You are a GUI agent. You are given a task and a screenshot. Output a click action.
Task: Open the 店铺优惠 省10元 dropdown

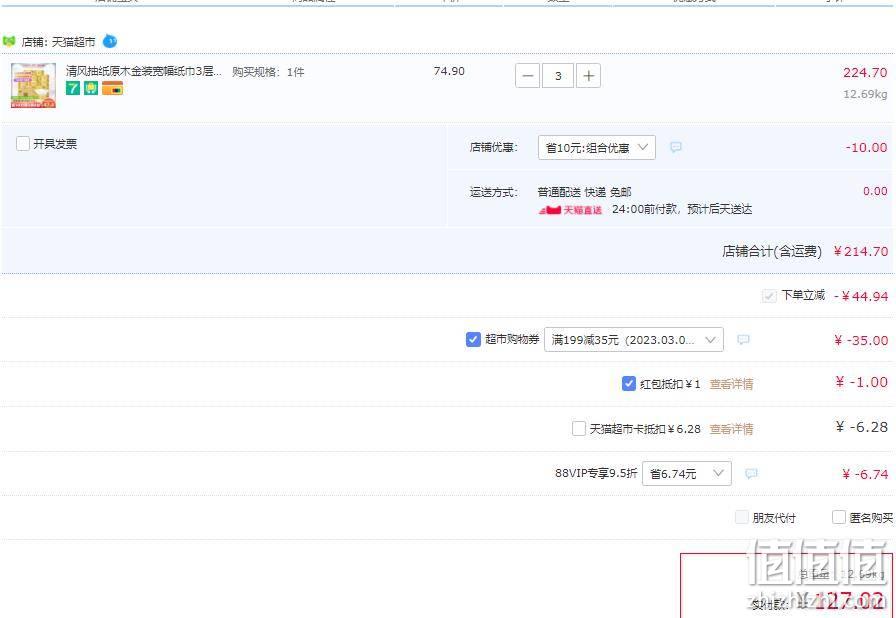(597, 147)
